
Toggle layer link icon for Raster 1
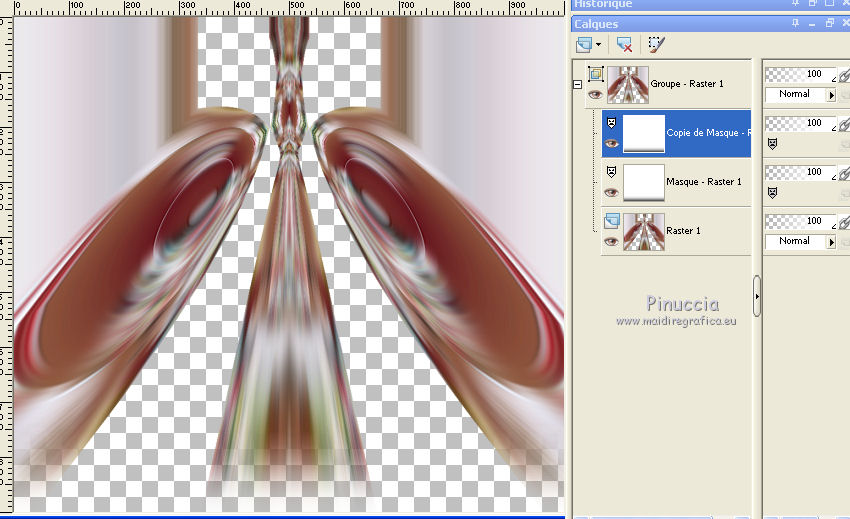[x=844, y=222]
